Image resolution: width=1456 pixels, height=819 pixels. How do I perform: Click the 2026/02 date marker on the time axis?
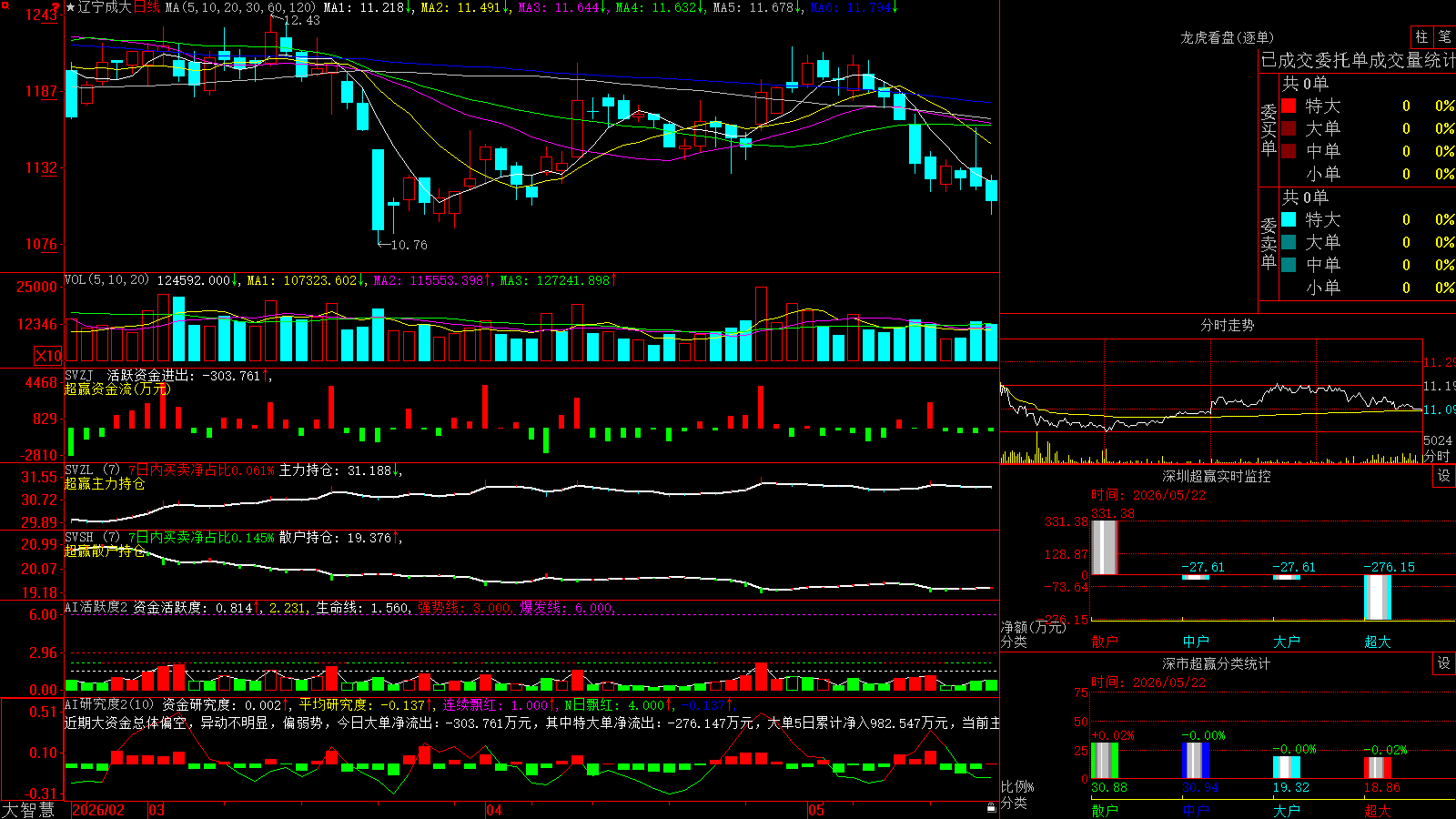click(98, 810)
